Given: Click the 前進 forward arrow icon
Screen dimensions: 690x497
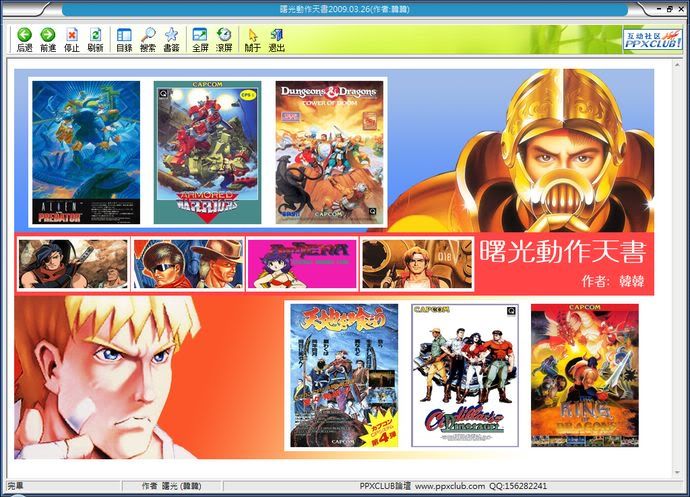Looking at the screenshot, I should click(48, 34).
